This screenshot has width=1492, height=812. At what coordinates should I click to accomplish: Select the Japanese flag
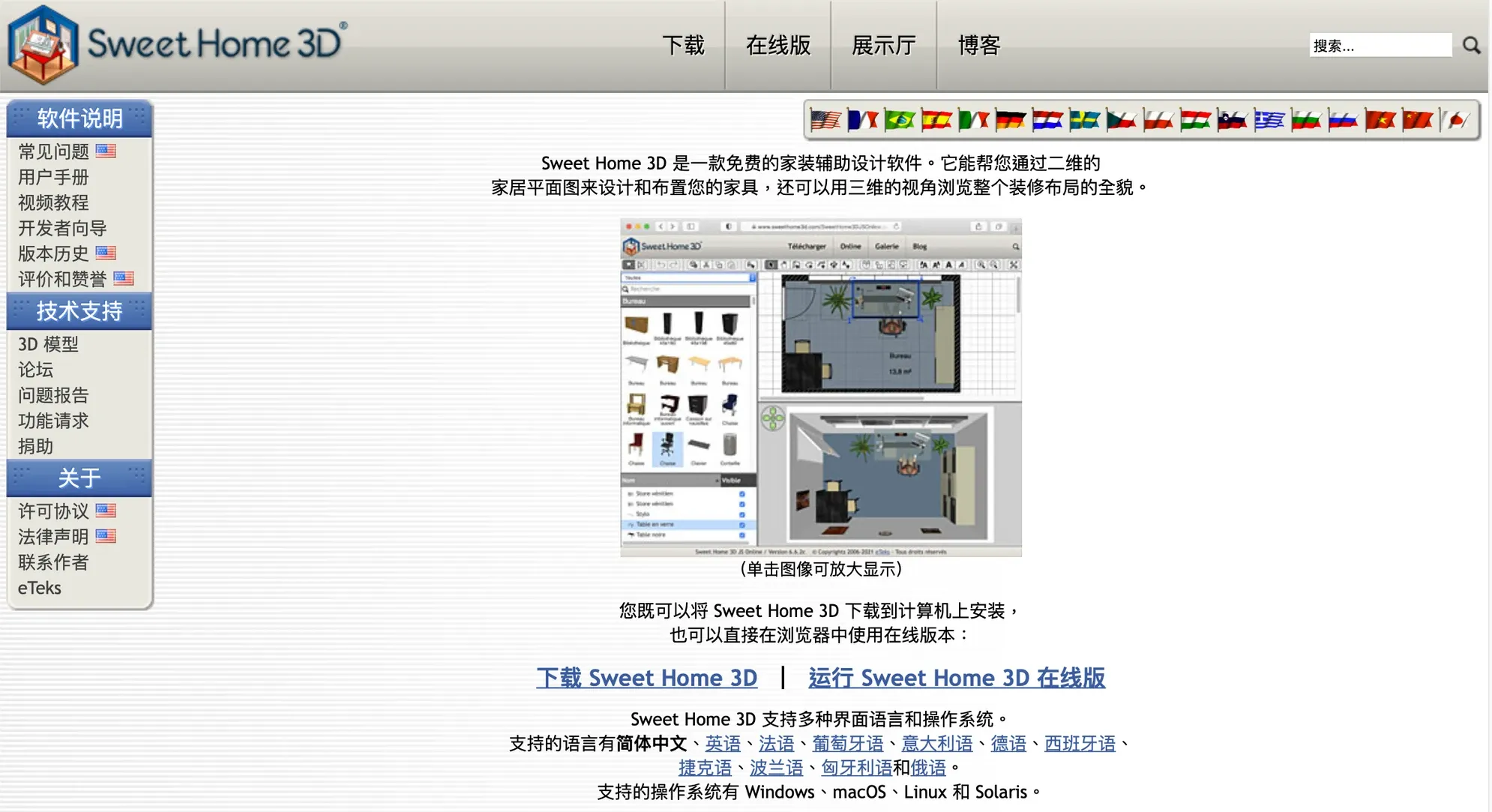1455,120
